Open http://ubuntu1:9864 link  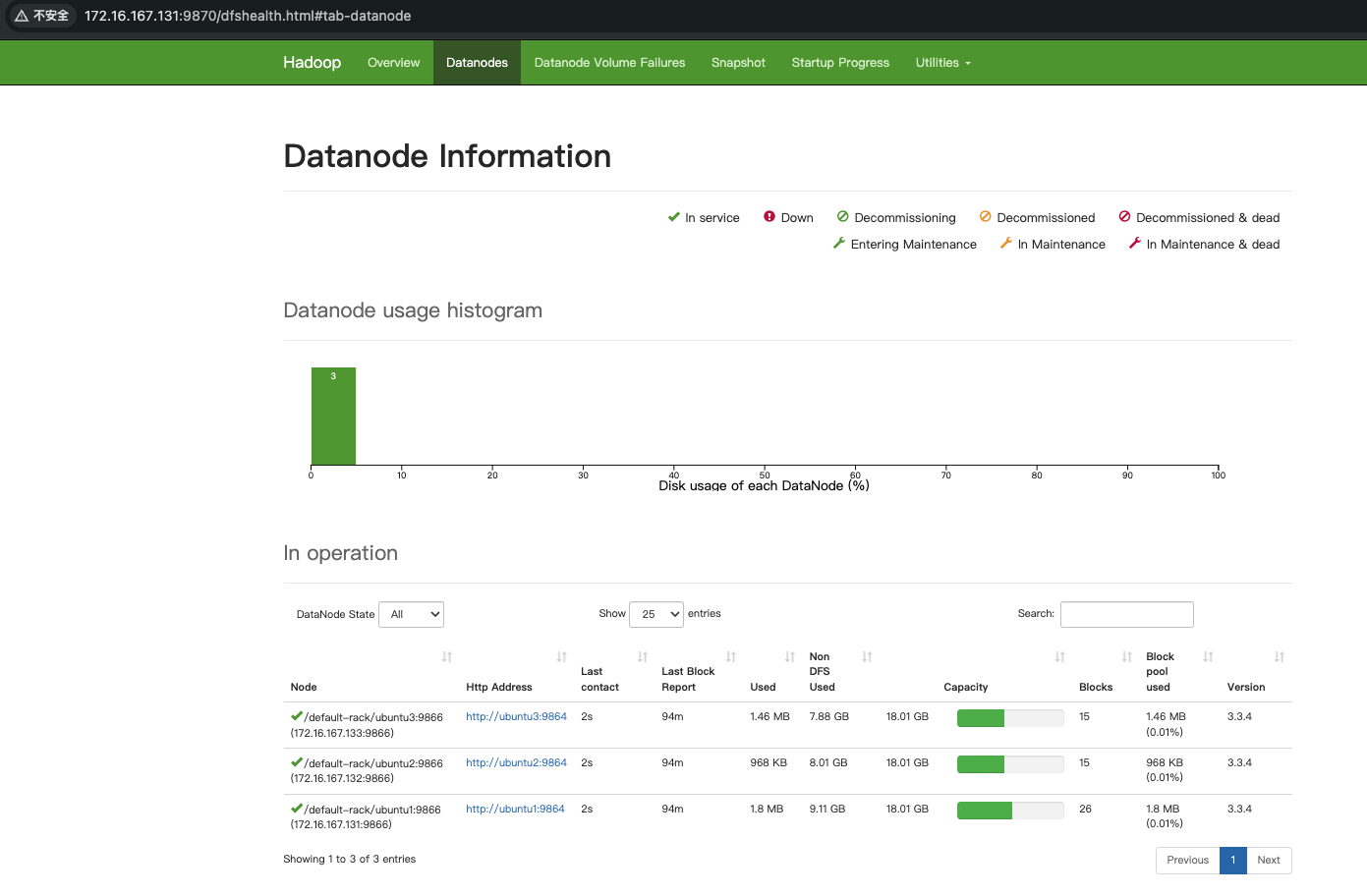[515, 809]
